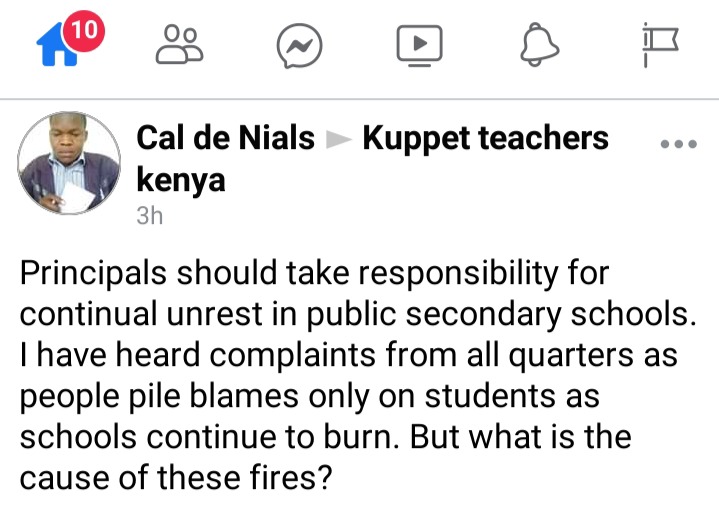Tap the text 'cause of these fires?'
719x514 pixels.
pos(176,477)
